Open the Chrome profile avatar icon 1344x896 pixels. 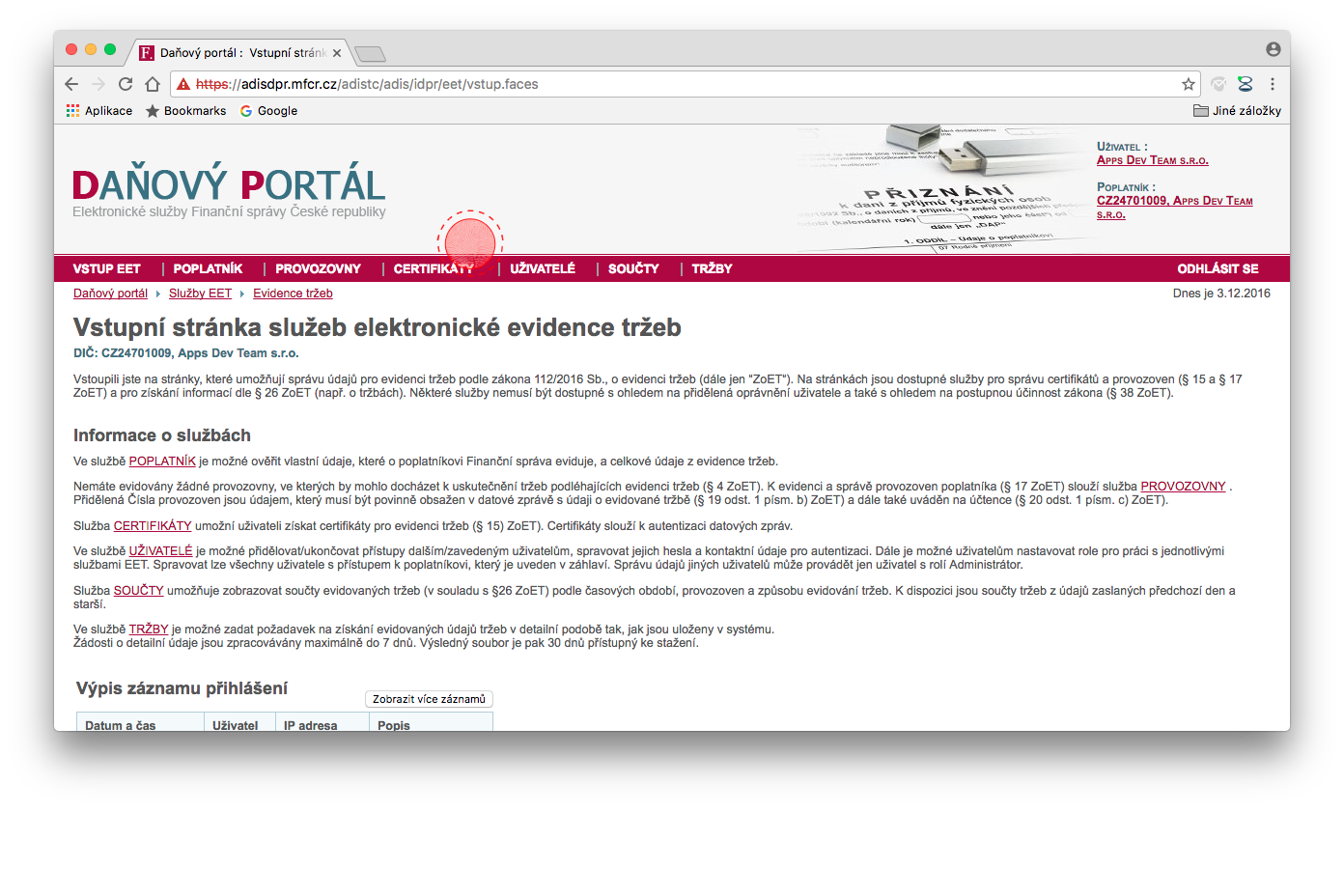point(1274,49)
